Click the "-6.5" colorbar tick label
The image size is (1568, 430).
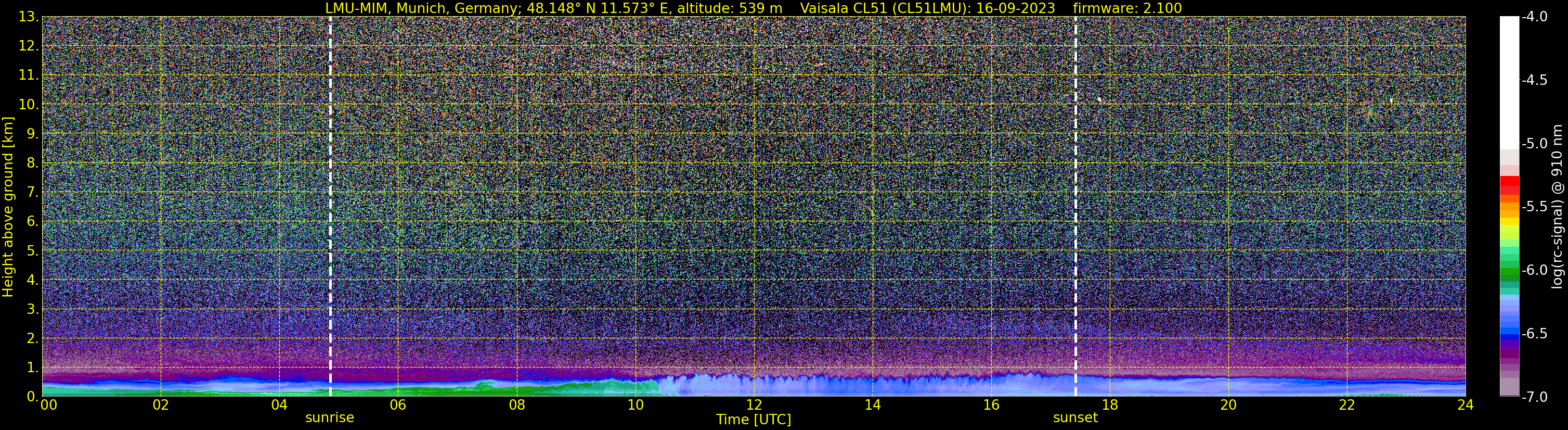pos(1534,334)
